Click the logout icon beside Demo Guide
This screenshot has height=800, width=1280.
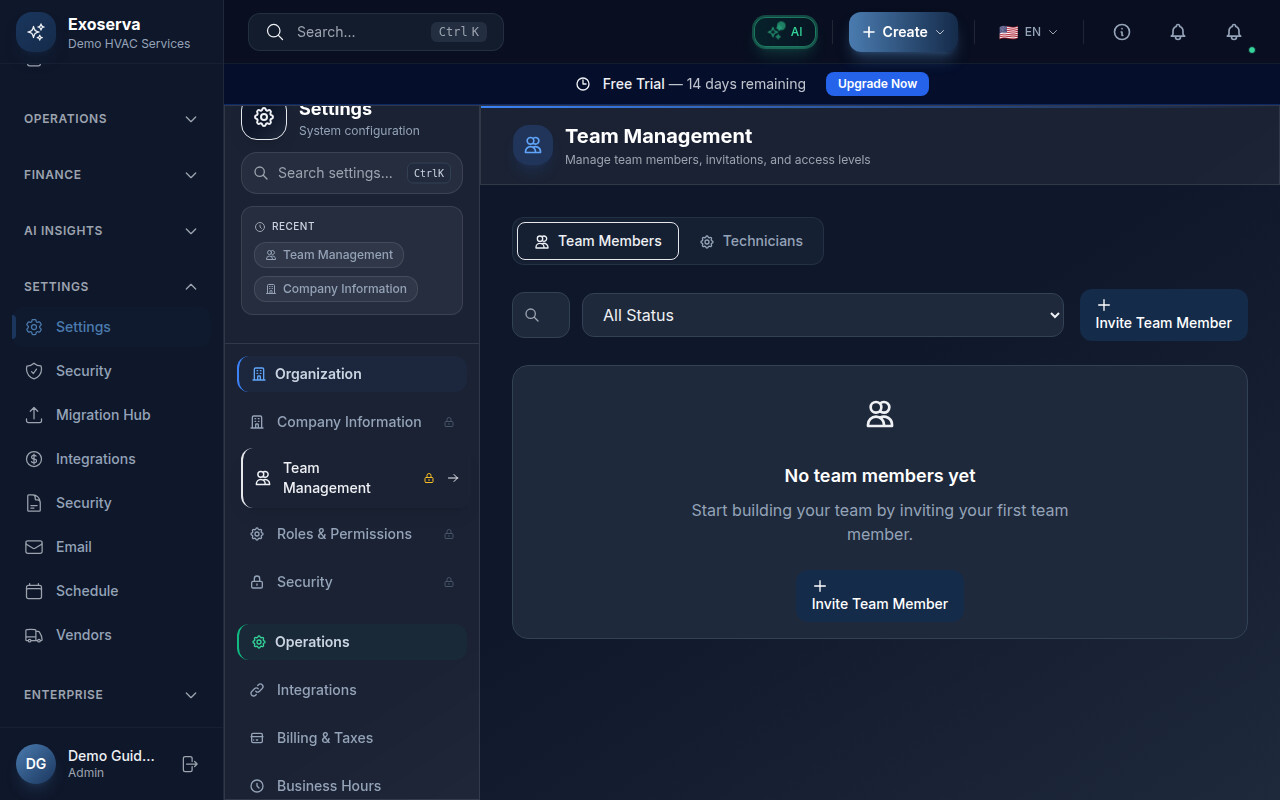[190, 764]
